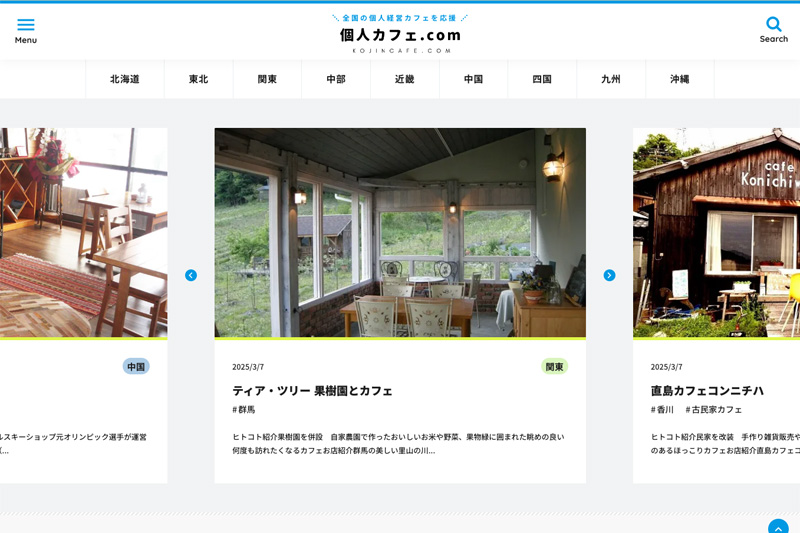The height and width of the screenshot is (533, 800).
Task: Open the orchard cafe terrace photo
Action: (x=400, y=233)
